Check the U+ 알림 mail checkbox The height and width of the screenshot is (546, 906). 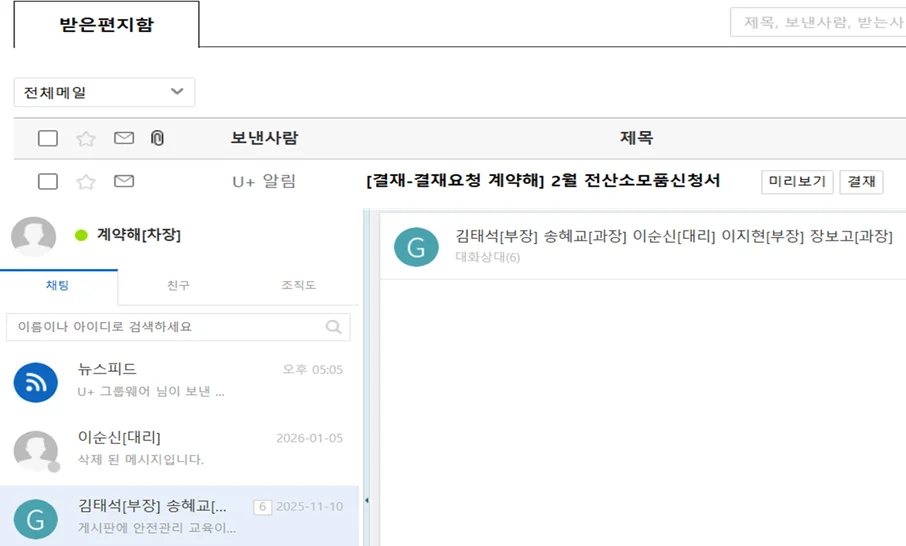48,181
